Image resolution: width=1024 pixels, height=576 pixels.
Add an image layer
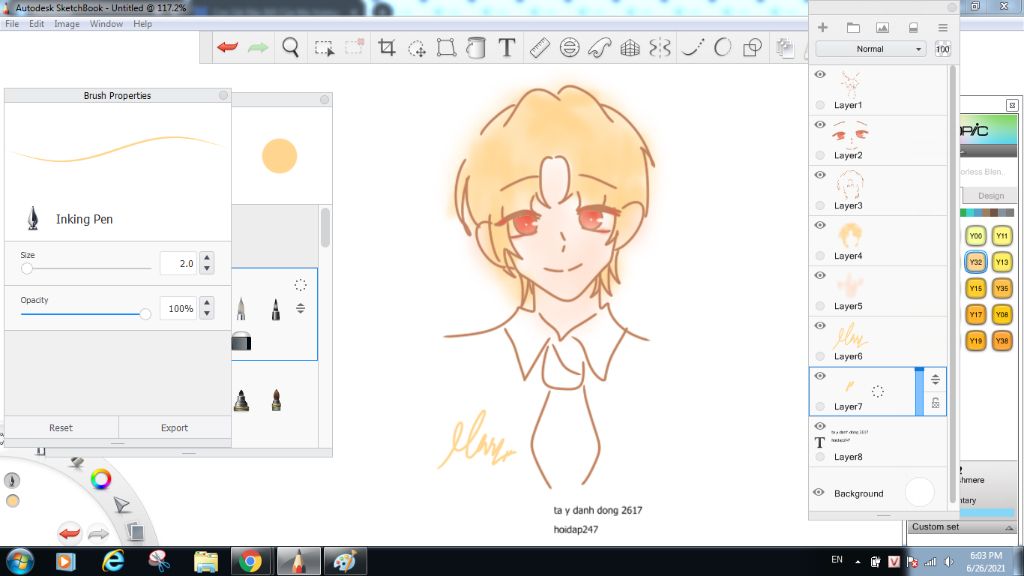pyautogui.click(x=882, y=27)
